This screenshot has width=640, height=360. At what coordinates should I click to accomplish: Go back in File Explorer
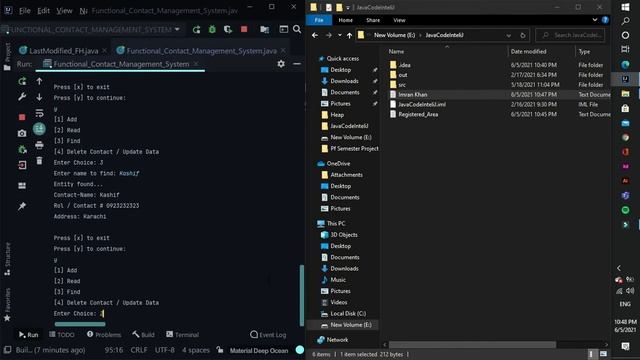(x=315, y=35)
